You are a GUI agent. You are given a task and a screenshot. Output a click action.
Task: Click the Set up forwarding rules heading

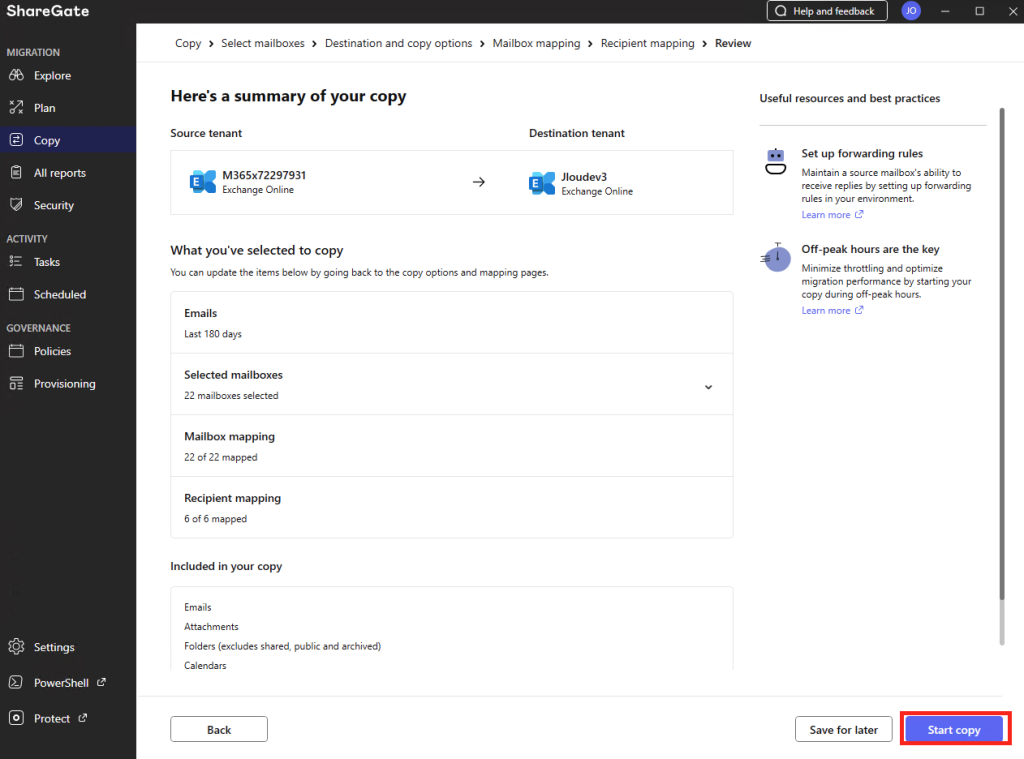(x=862, y=153)
